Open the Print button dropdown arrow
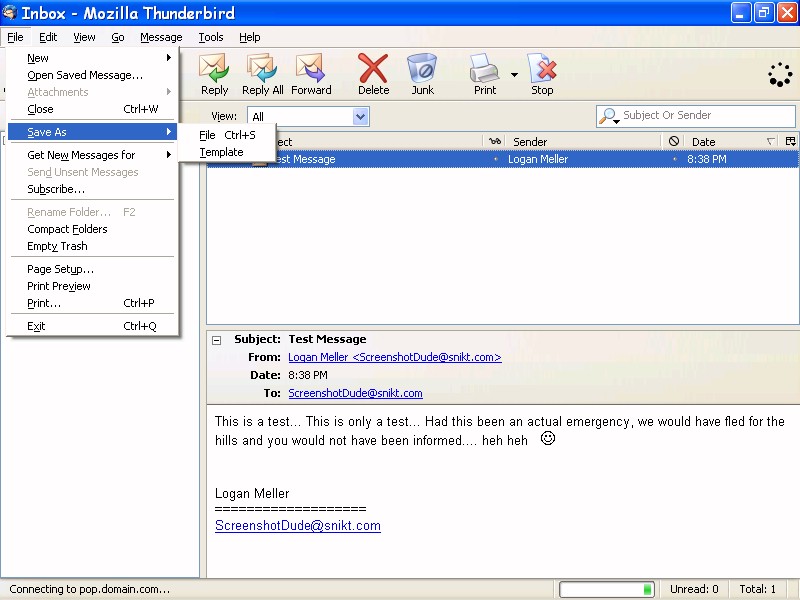 514,74
